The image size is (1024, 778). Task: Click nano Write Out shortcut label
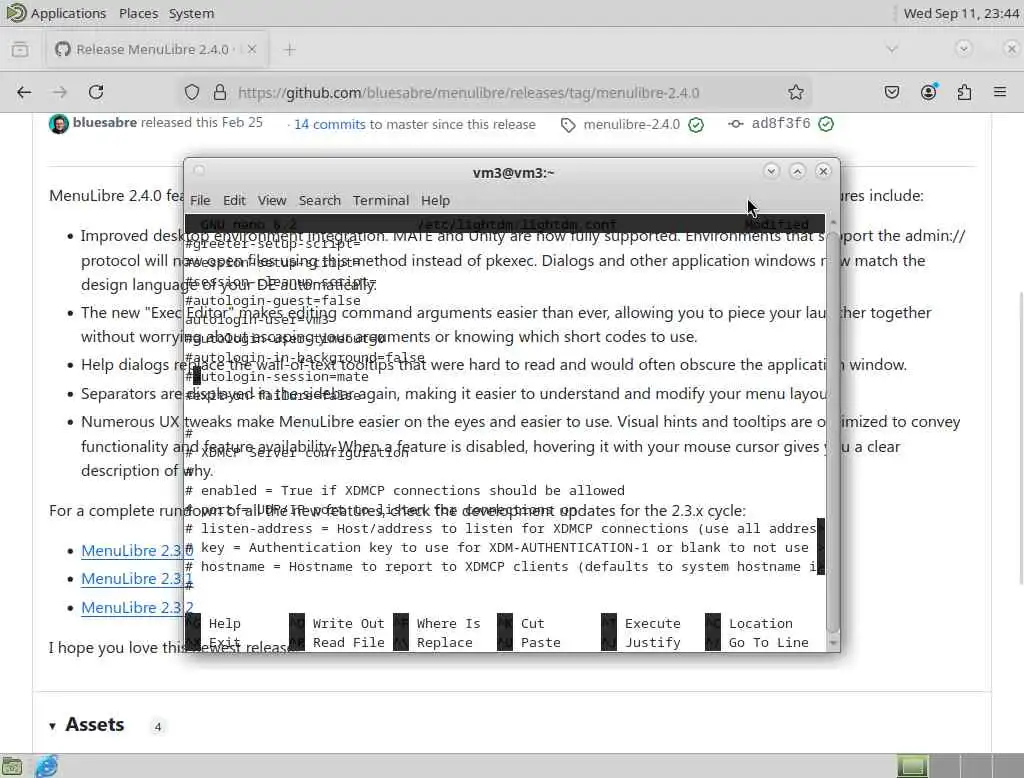[x=348, y=624]
